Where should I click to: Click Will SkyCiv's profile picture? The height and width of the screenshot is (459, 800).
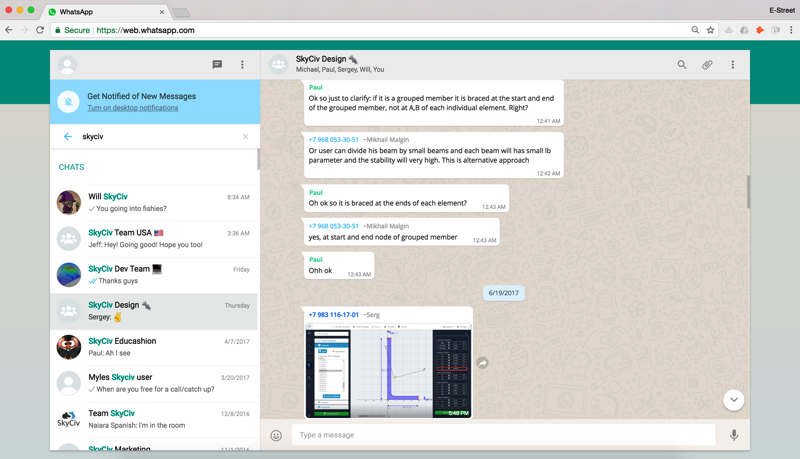point(69,202)
